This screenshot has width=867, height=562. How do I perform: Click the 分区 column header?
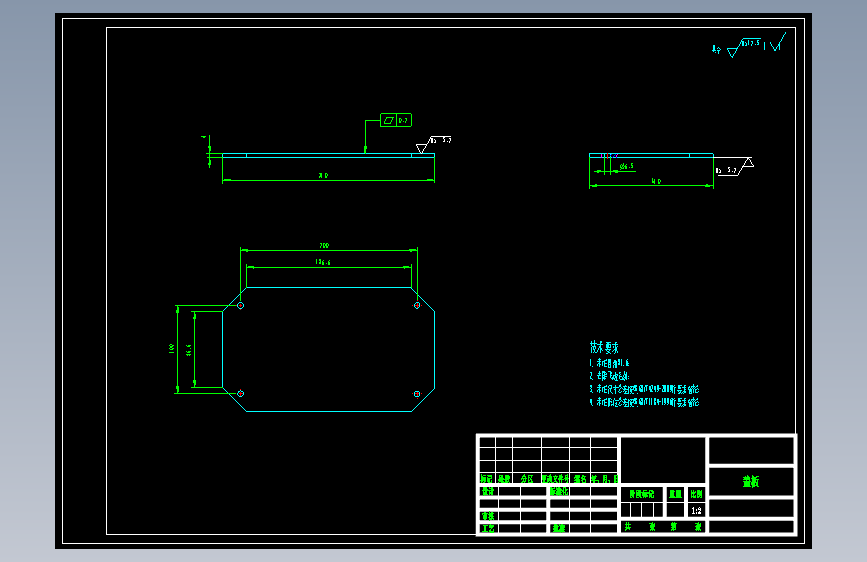(x=527, y=478)
